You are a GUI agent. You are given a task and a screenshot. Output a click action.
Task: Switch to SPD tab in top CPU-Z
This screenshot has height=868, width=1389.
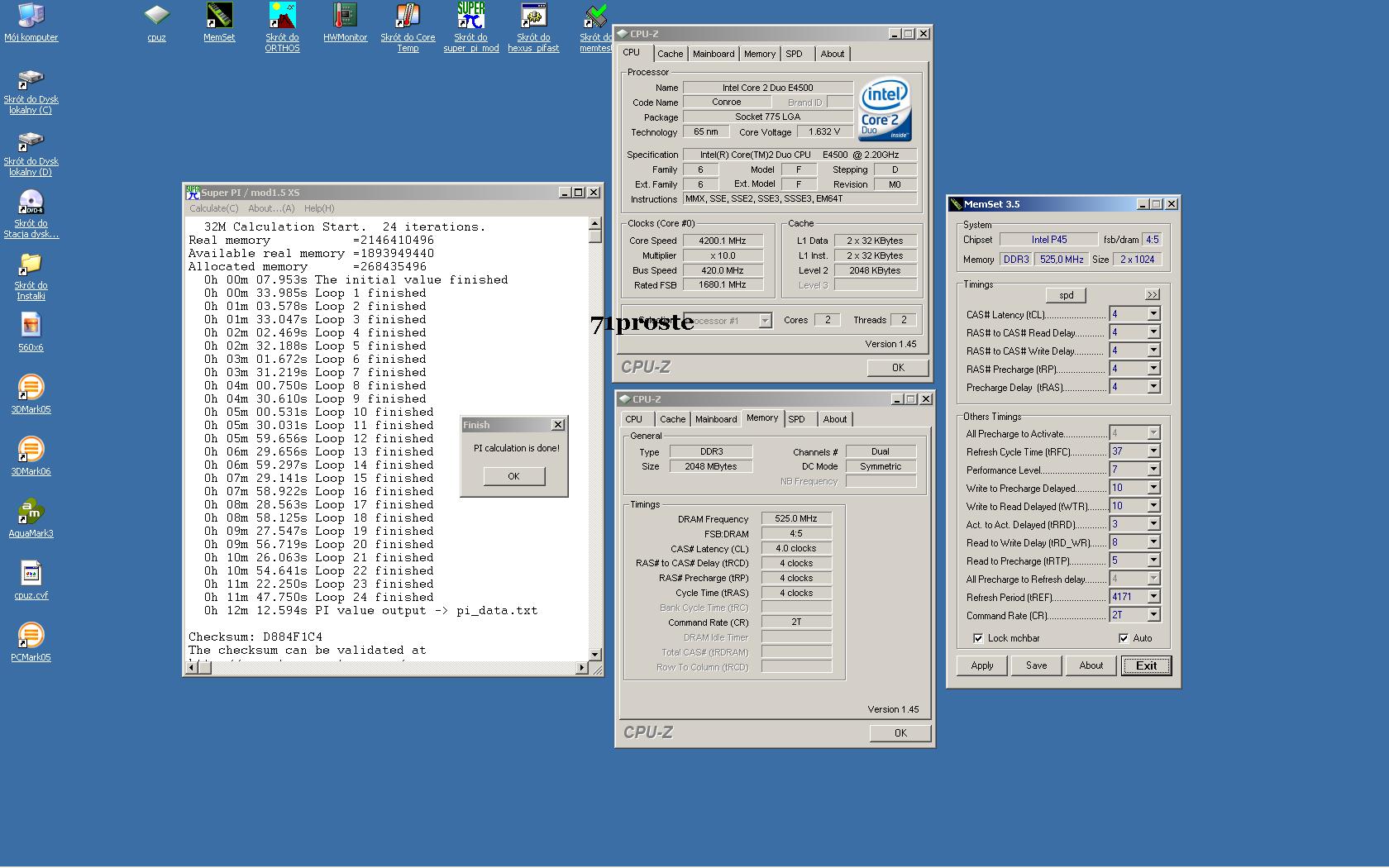[794, 54]
